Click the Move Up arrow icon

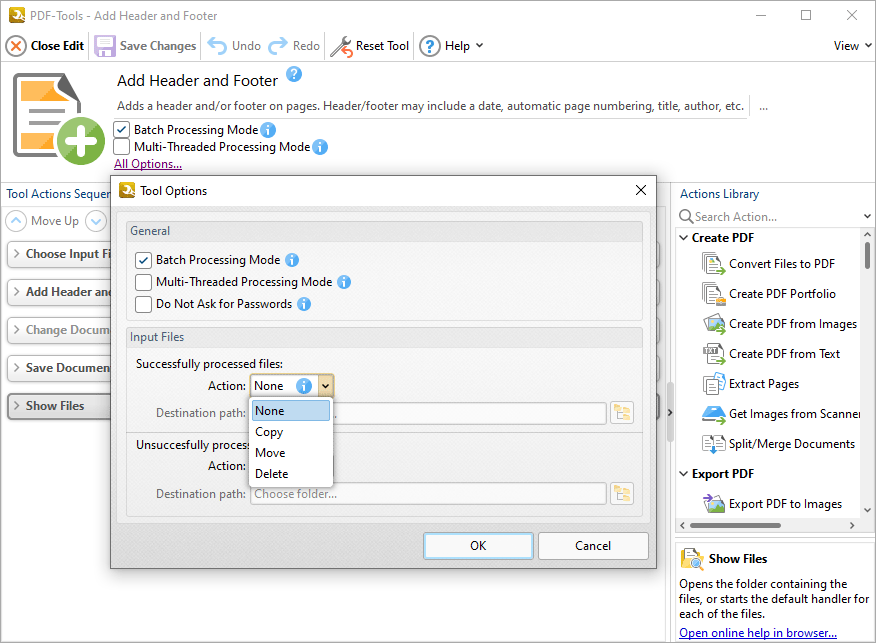coord(16,221)
